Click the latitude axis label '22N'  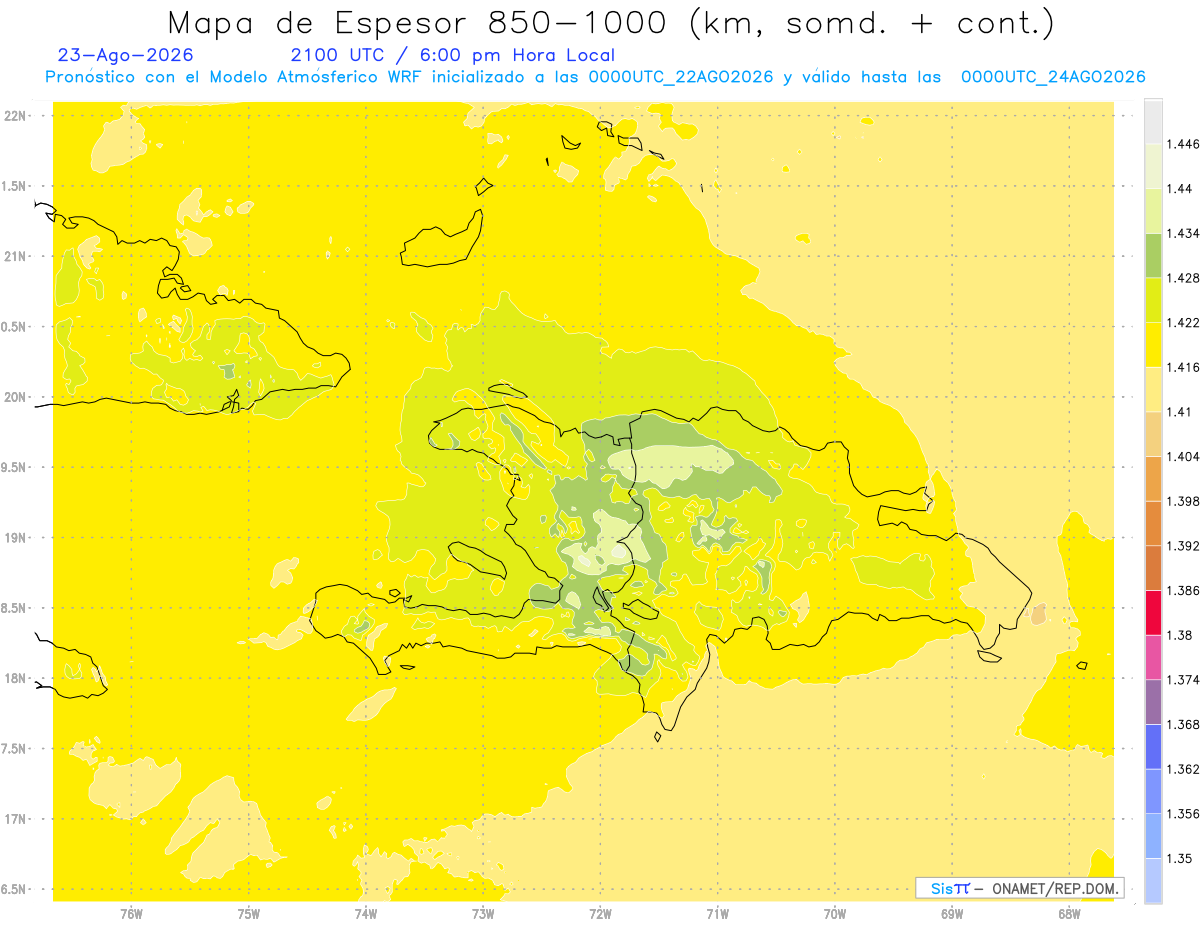pos(14,116)
